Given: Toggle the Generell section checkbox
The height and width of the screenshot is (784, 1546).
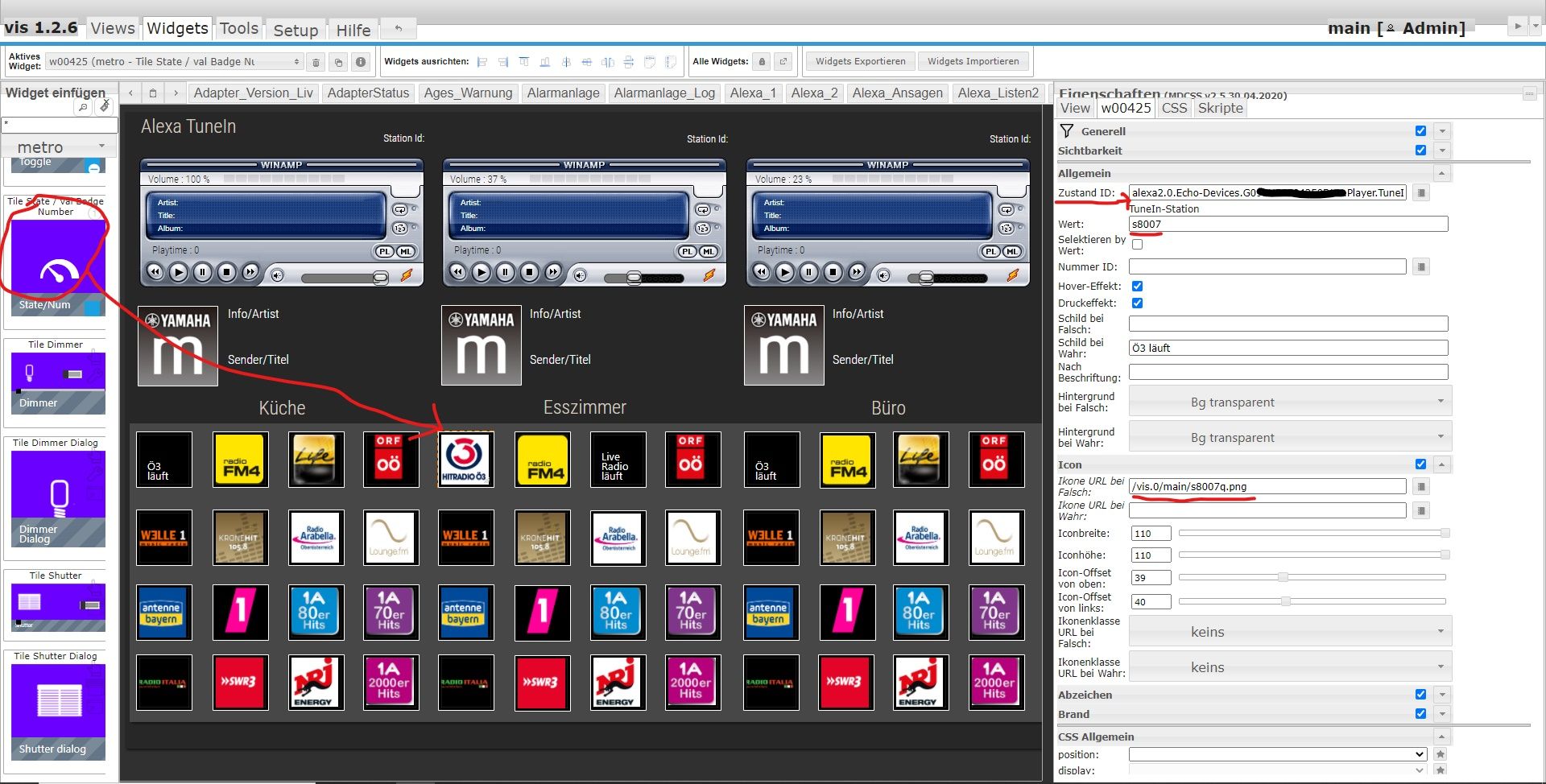Looking at the screenshot, I should [1420, 131].
